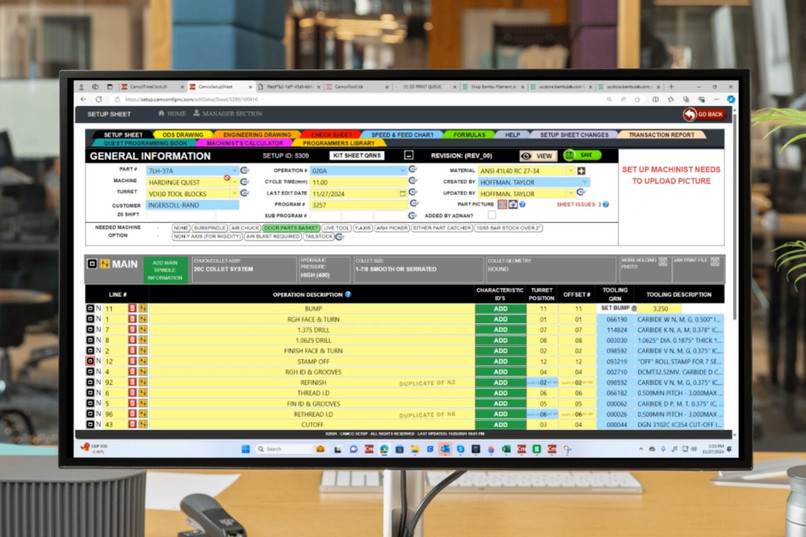Click the green Save button
The width and height of the screenshot is (806, 537).
point(582,155)
